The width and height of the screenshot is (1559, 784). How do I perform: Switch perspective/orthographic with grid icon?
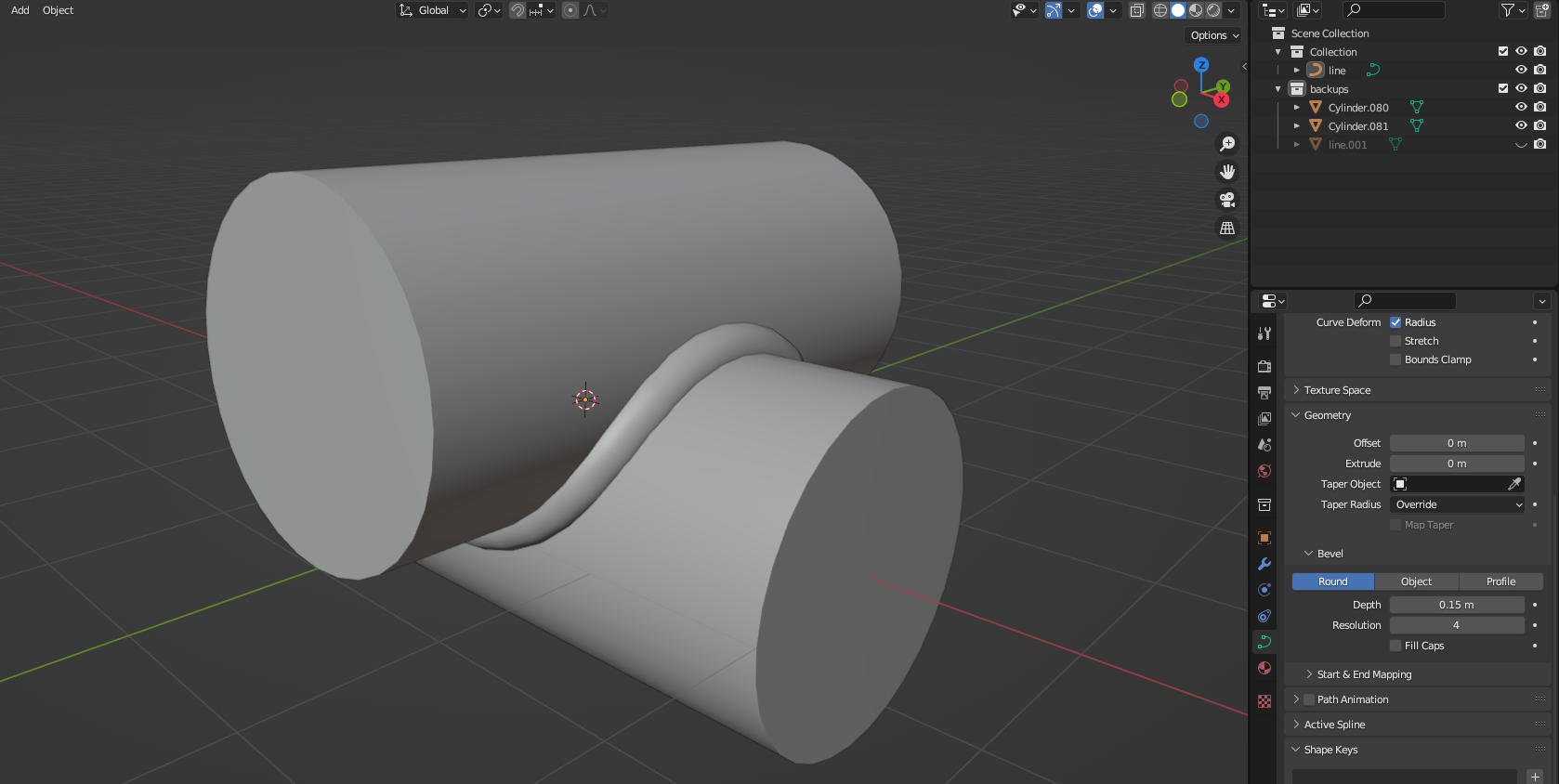(1227, 228)
